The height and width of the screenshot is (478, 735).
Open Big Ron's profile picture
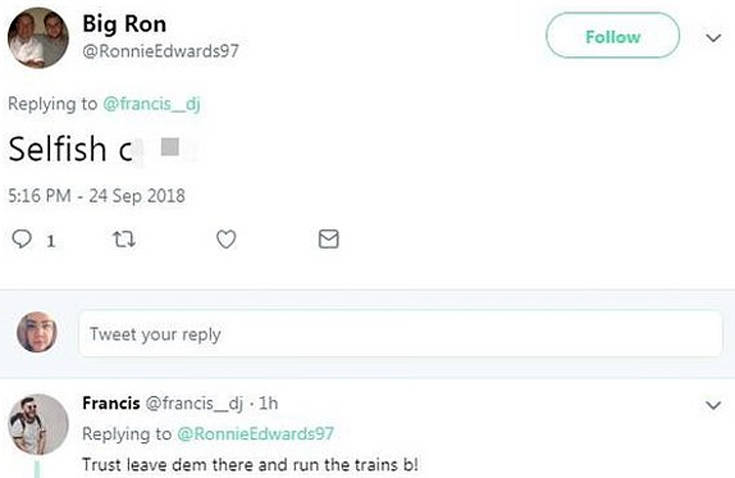click(x=37, y=39)
